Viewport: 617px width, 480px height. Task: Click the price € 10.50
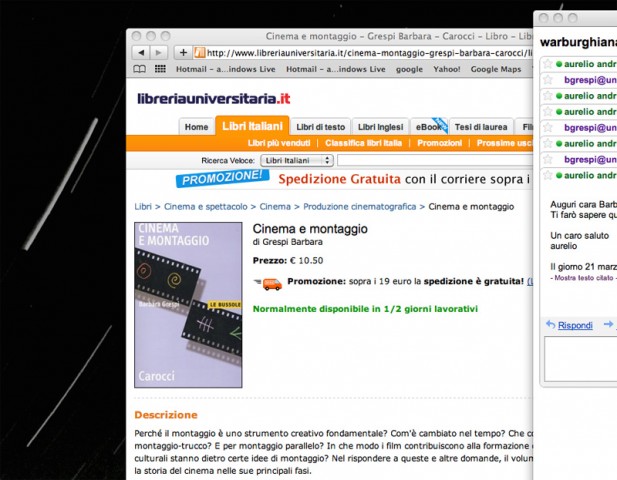pos(305,260)
